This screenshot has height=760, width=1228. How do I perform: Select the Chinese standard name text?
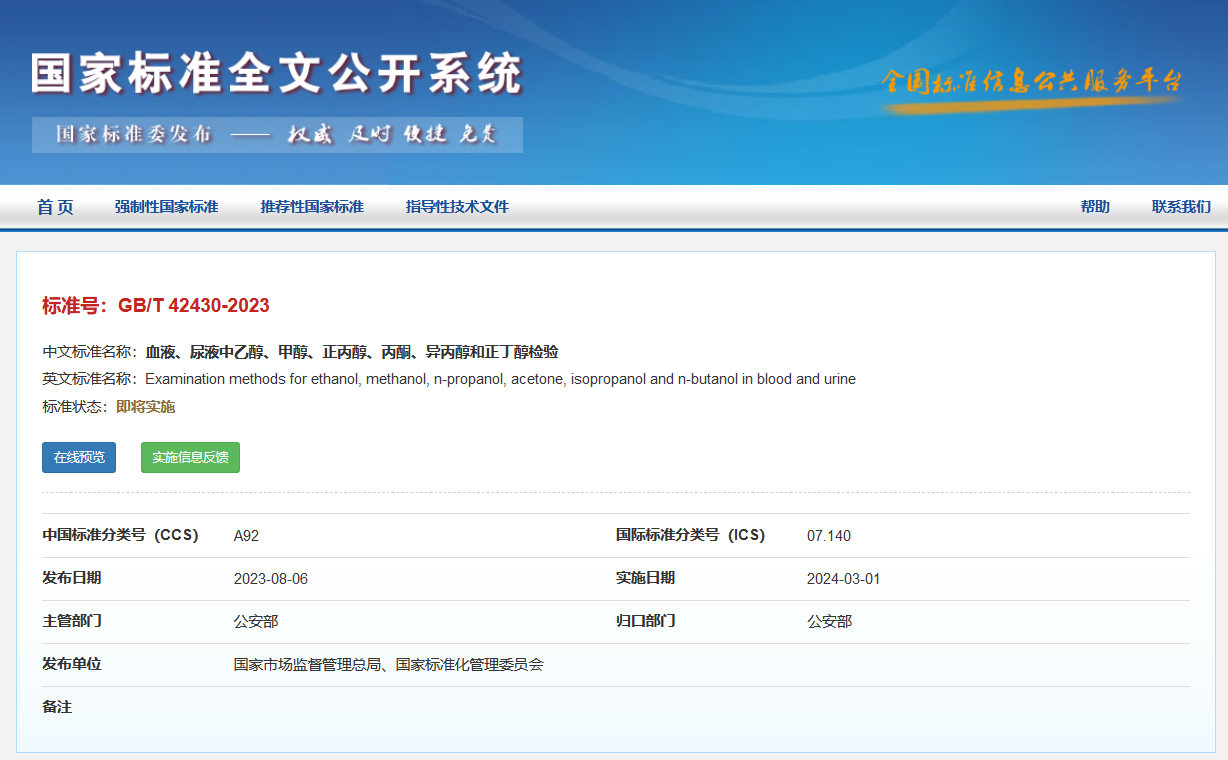pyautogui.click(x=352, y=352)
